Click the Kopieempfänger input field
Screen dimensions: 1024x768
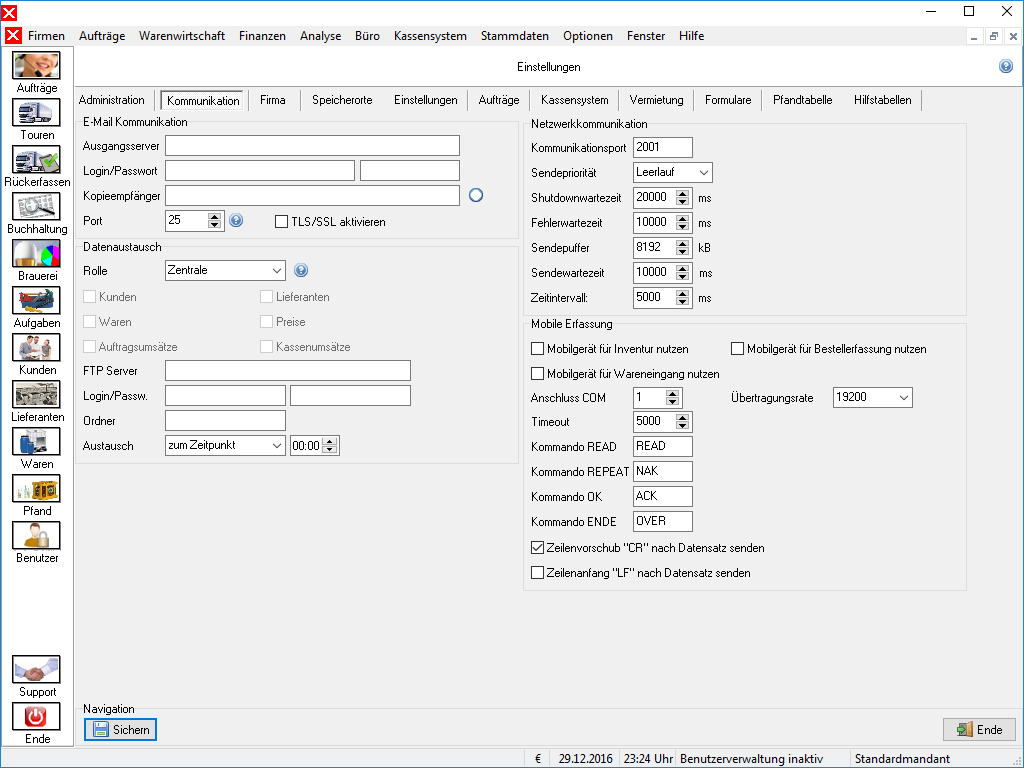point(312,195)
